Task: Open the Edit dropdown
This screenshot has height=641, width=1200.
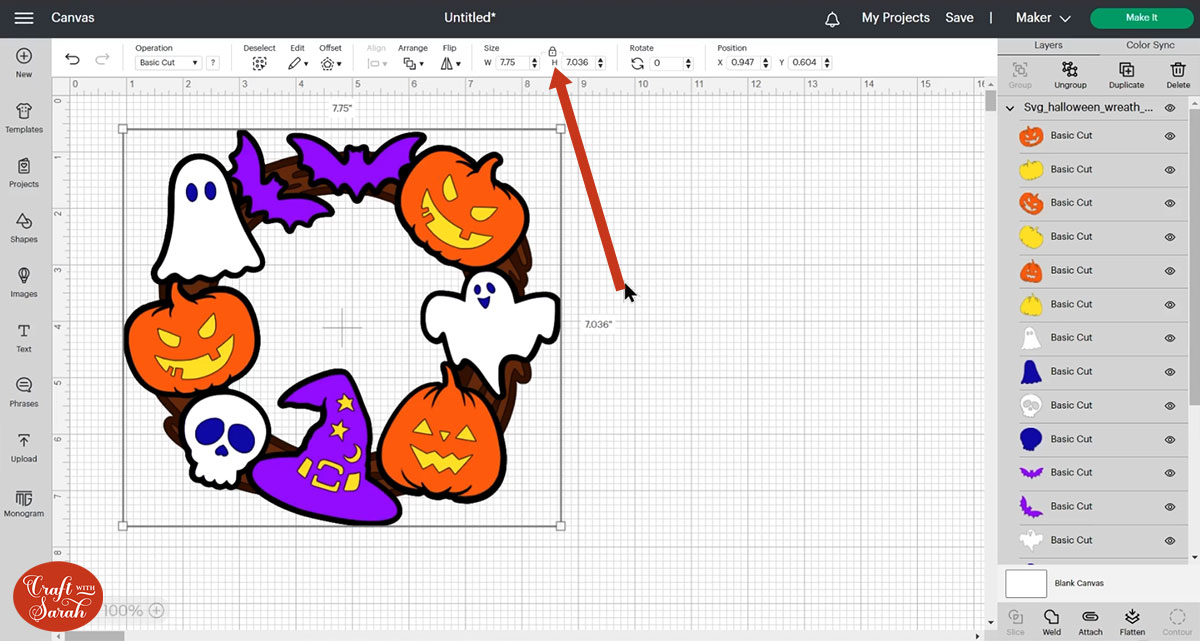Action: (x=298, y=63)
